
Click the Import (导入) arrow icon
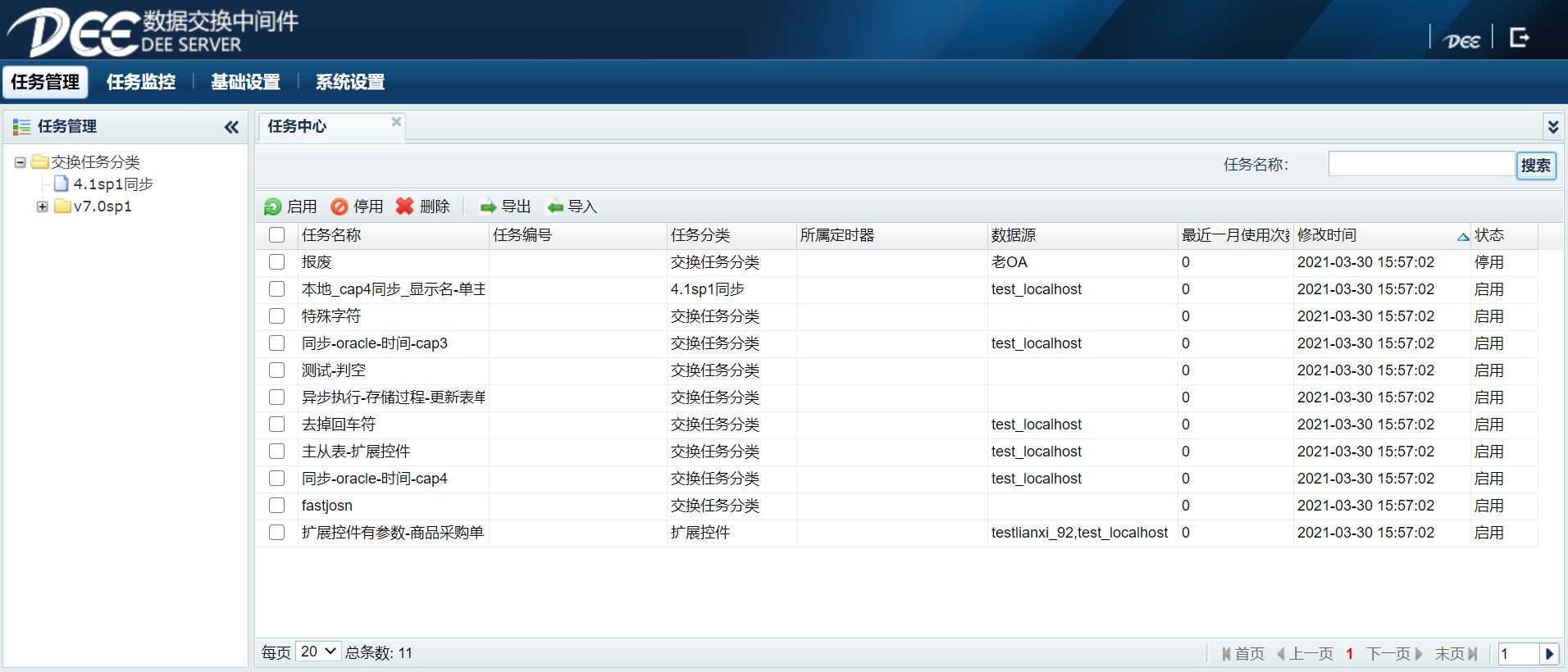tap(555, 207)
